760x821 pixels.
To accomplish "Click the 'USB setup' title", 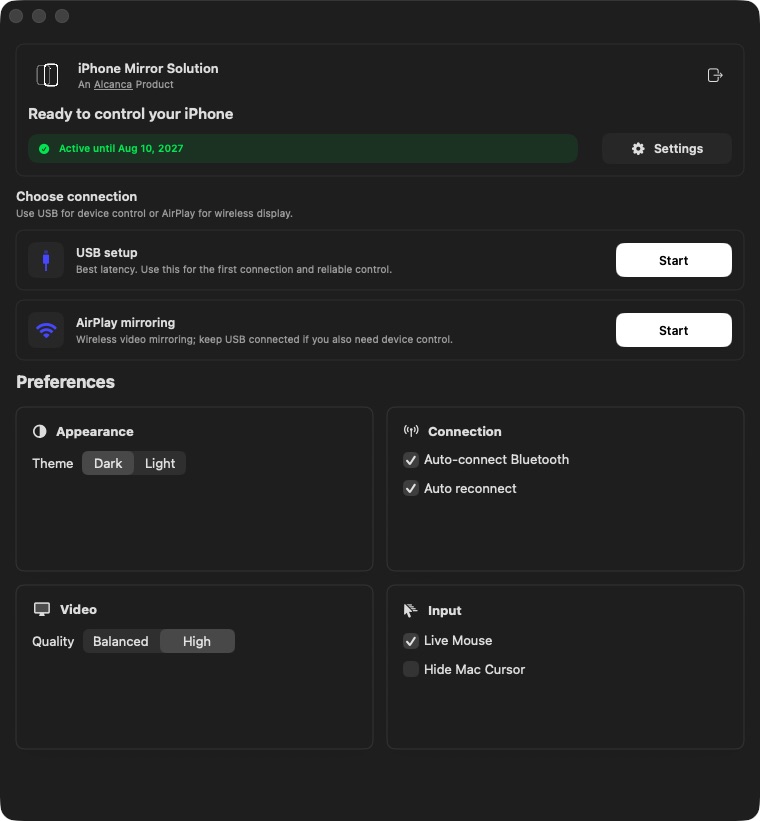I will (106, 253).
